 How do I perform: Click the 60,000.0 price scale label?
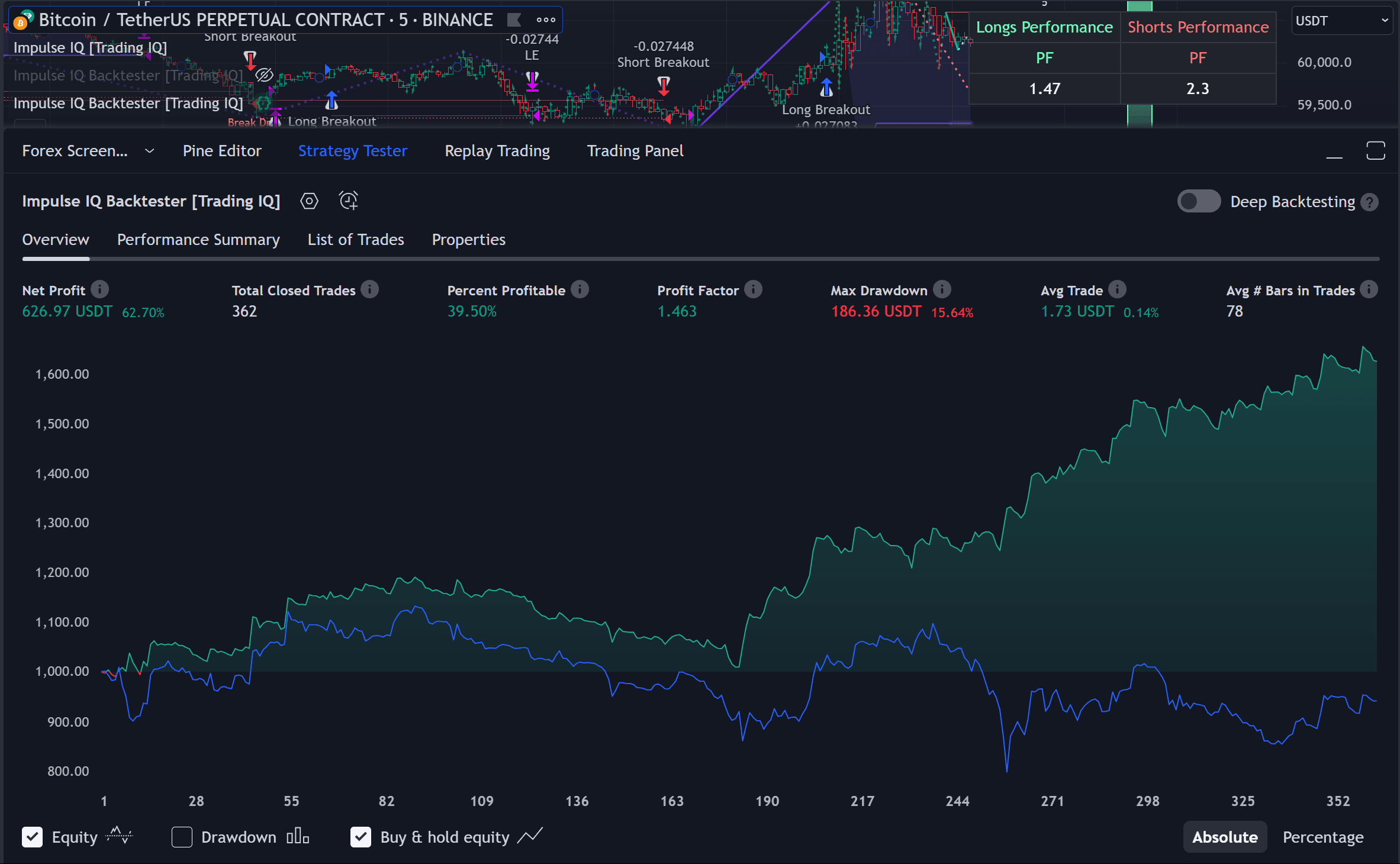1324,62
